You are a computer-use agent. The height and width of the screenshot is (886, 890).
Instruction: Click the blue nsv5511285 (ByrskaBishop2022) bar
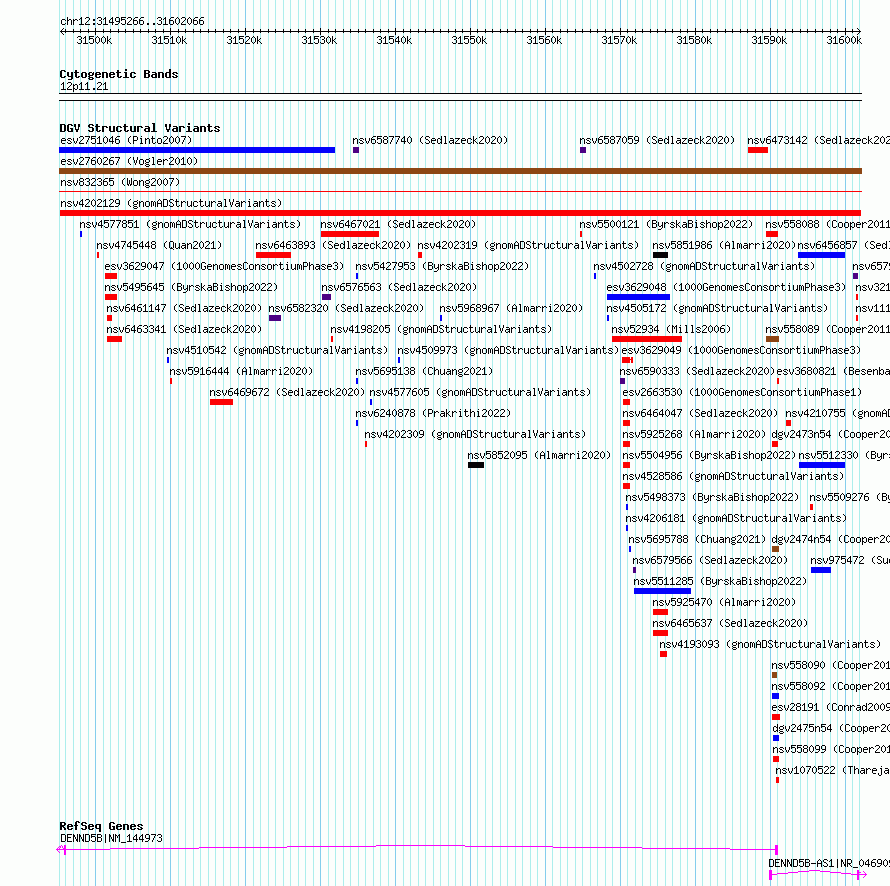click(x=662, y=591)
